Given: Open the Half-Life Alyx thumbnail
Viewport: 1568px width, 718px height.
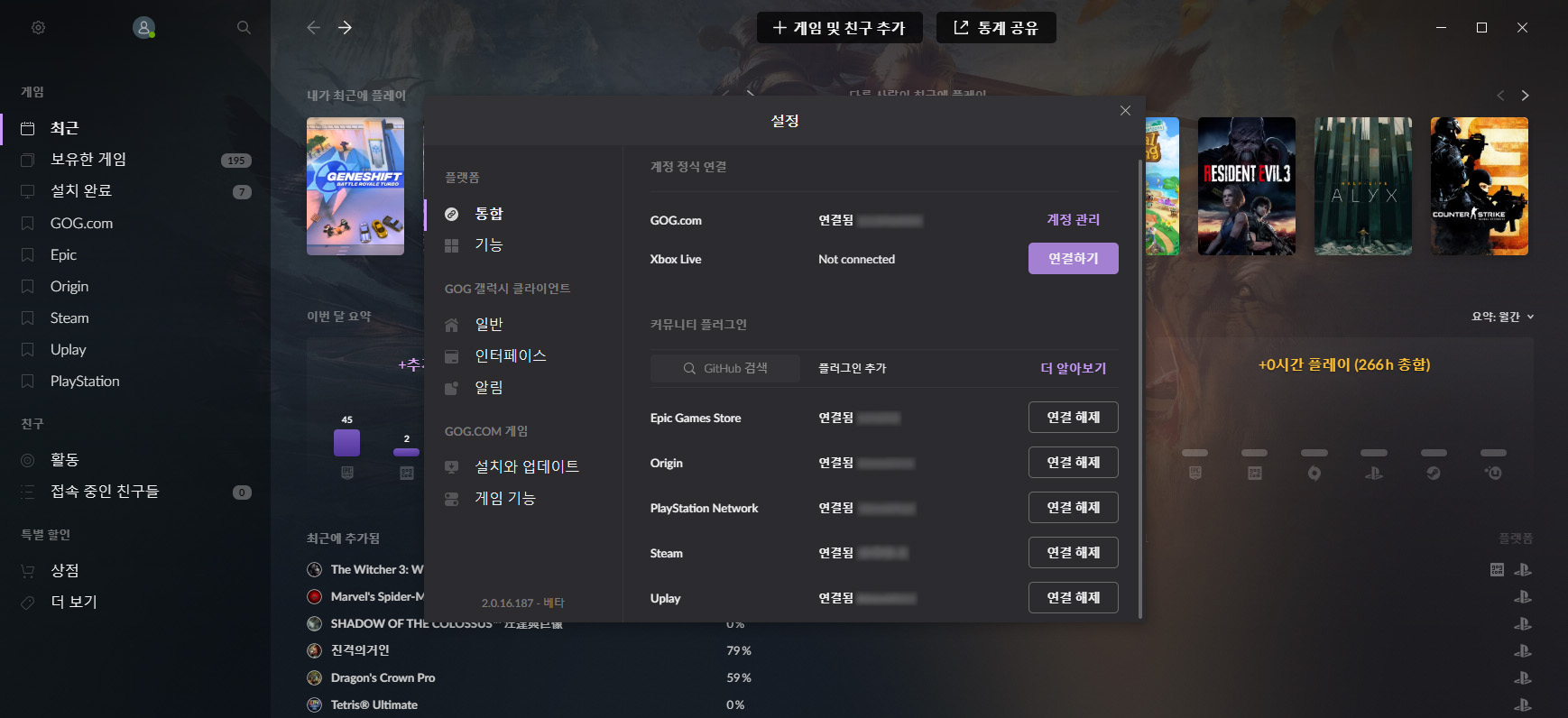Looking at the screenshot, I should tap(1363, 186).
